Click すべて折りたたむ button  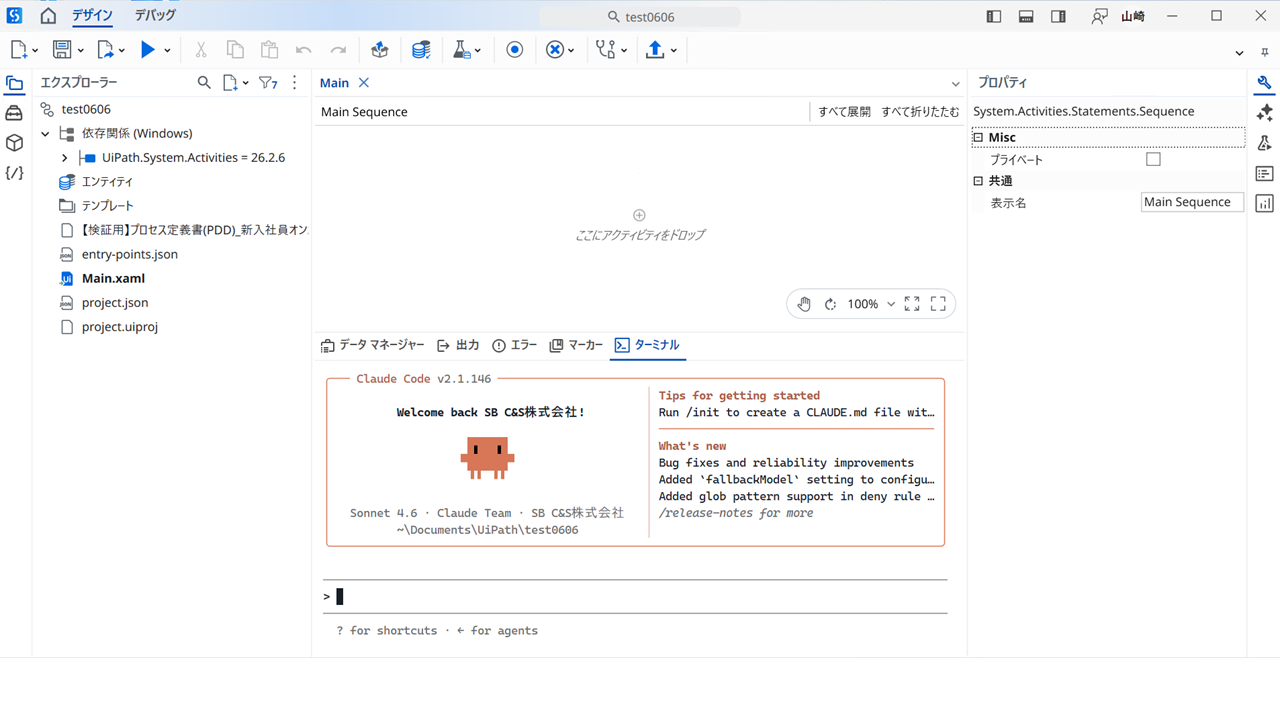click(x=920, y=112)
